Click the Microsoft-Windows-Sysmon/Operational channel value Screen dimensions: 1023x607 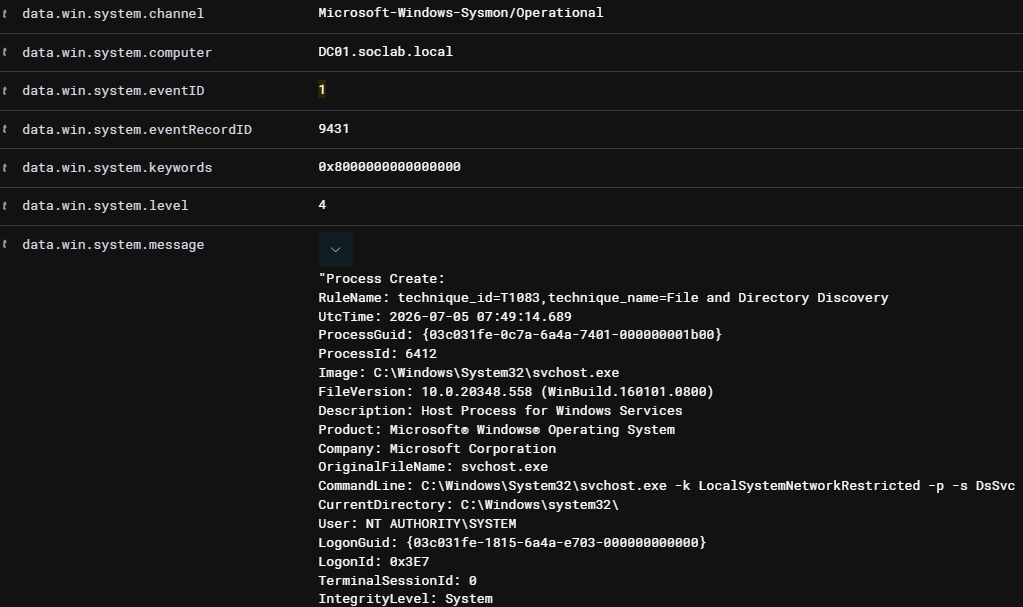[461, 12]
